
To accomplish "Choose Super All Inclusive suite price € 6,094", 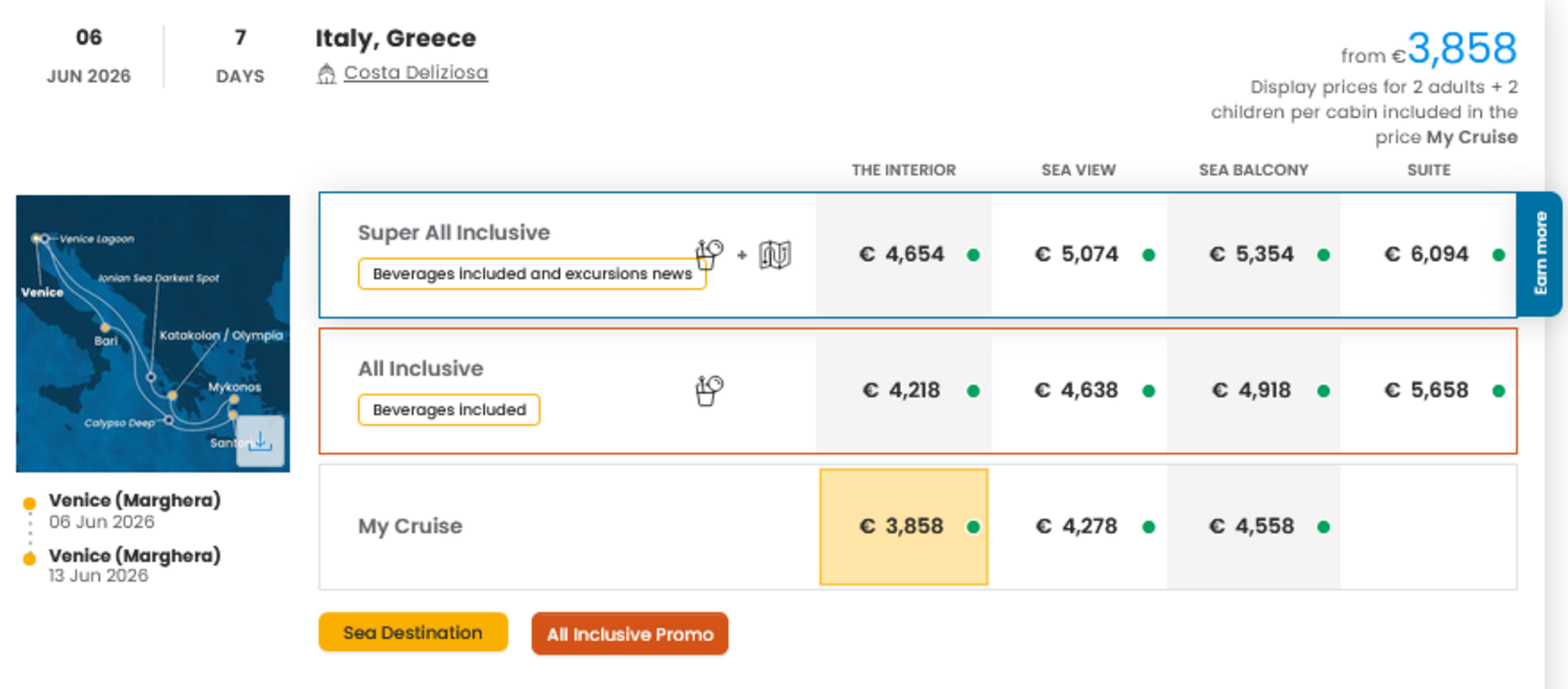I will pyautogui.click(x=1426, y=254).
